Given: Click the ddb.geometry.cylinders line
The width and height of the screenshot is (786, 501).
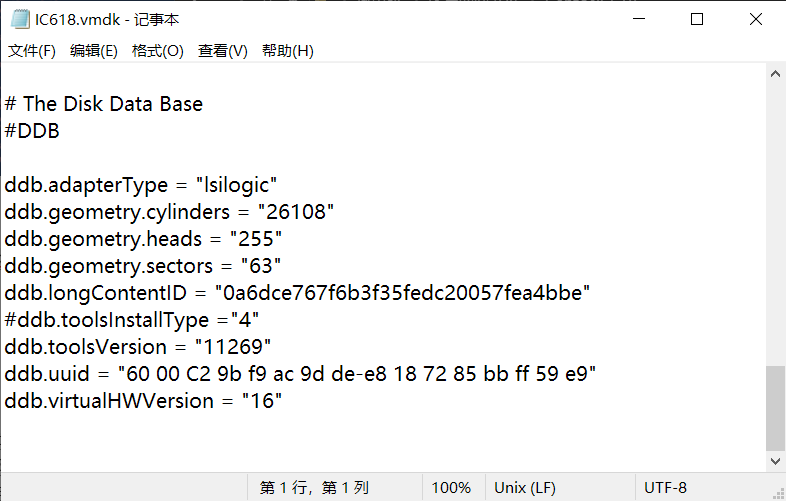Looking at the screenshot, I should coord(169,213).
